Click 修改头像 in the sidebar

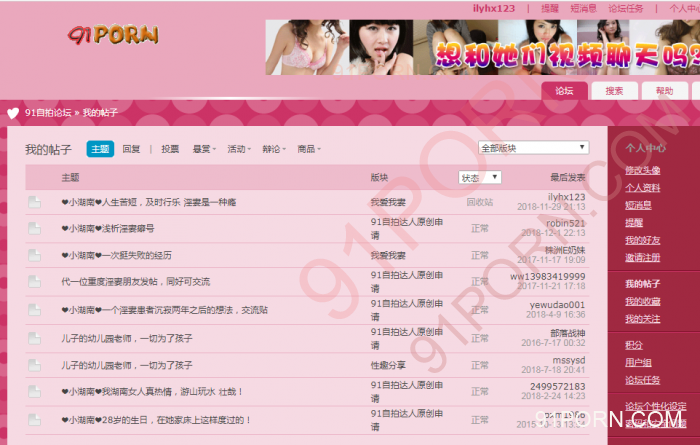pyautogui.click(x=642, y=170)
